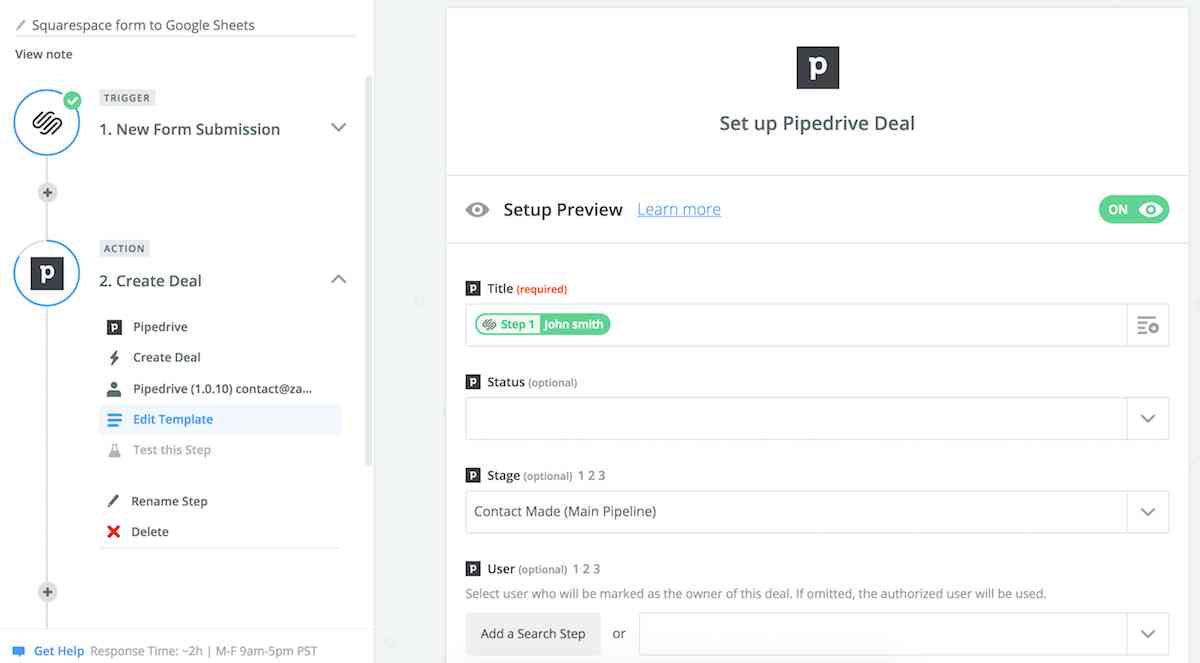Viewport: 1200px width, 663px height.
Task: Click the plus icon between trigger and action steps
Action: (47, 192)
